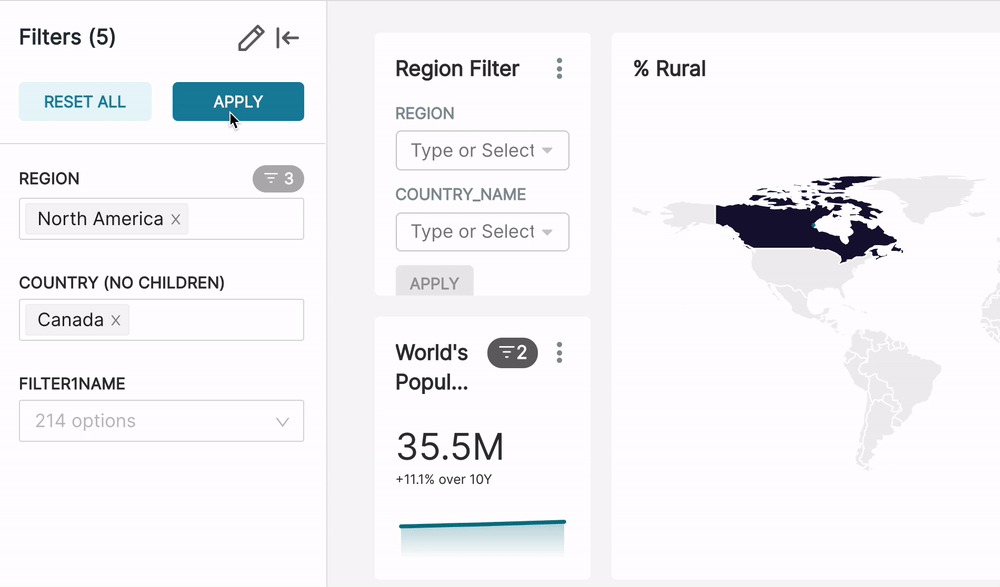This screenshot has height=587, width=1000.
Task: Click the +11.1% over 10Y text
Action: (x=444, y=479)
